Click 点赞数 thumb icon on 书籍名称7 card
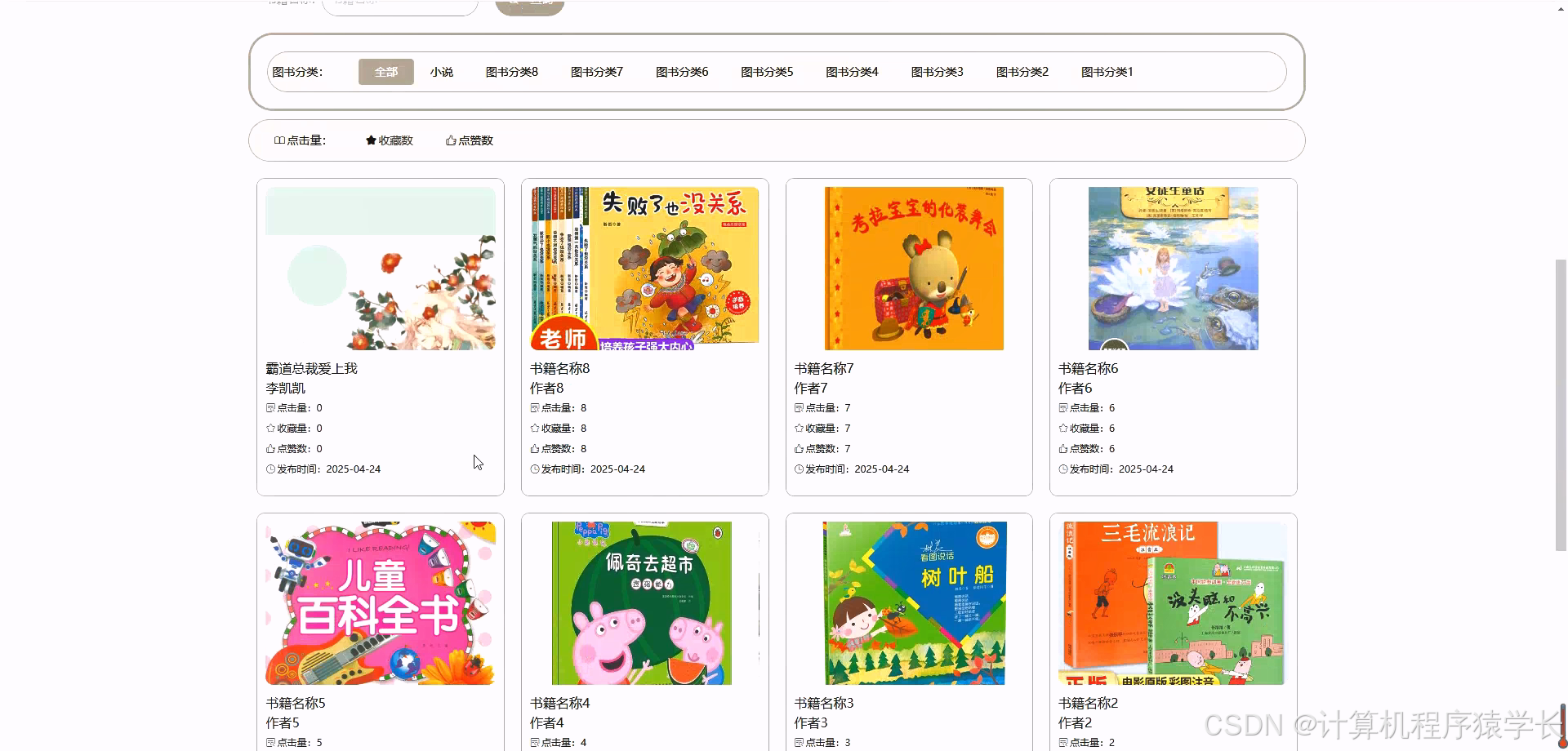Viewport: 1568px width, 751px height. pos(800,449)
